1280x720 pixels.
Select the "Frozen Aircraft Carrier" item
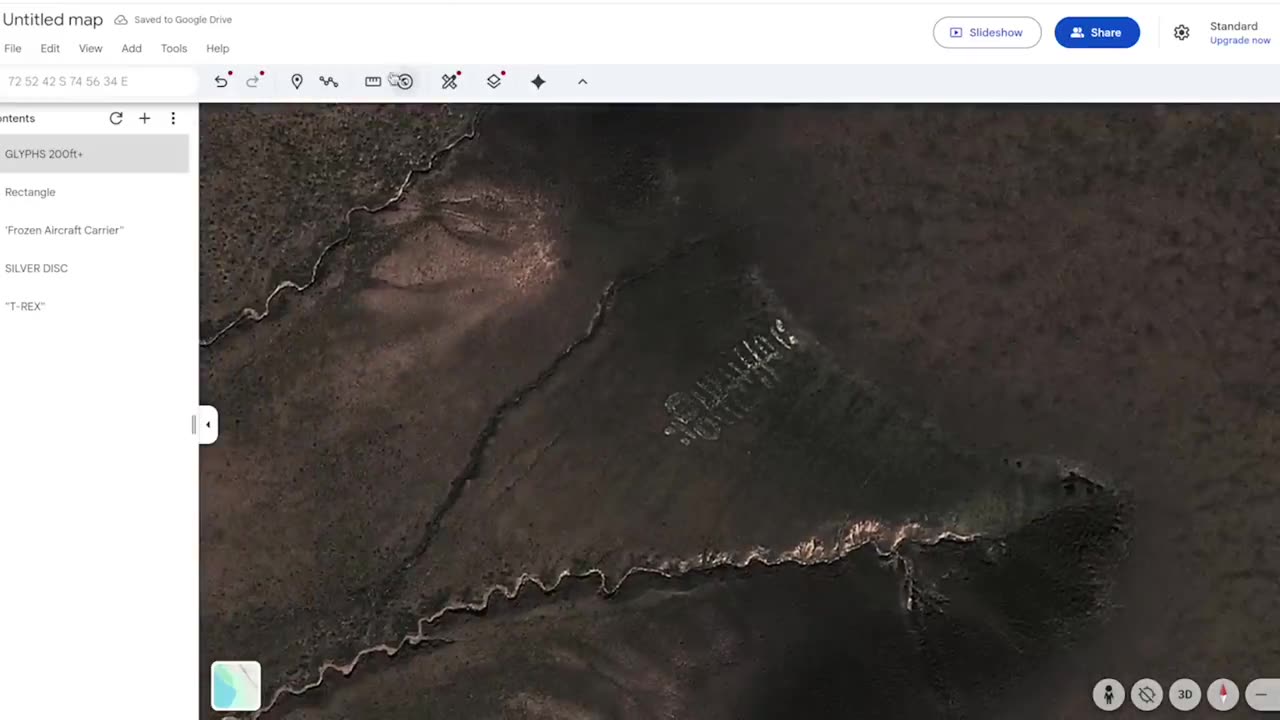click(94, 230)
